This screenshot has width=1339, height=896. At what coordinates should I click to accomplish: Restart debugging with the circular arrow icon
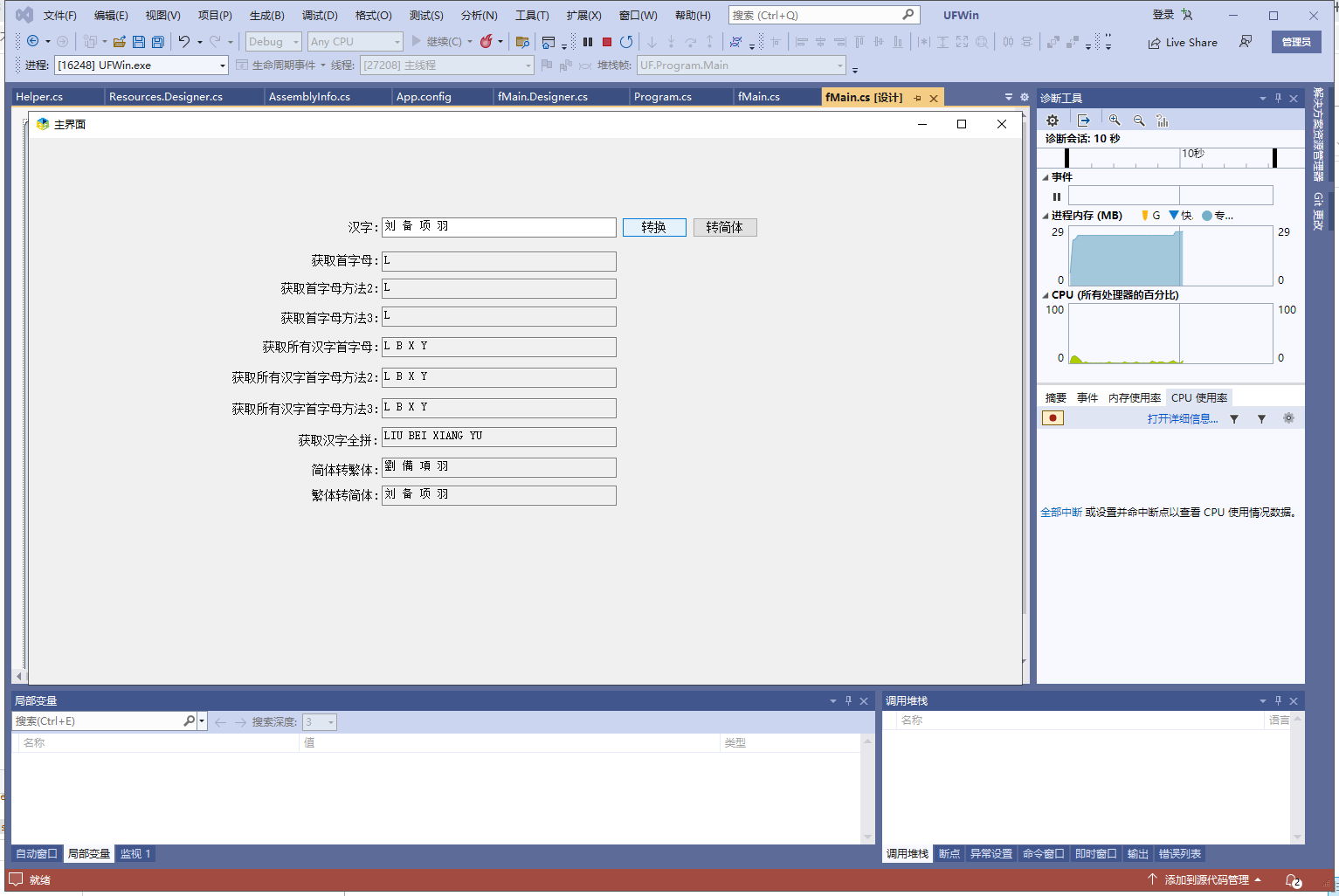point(626,41)
